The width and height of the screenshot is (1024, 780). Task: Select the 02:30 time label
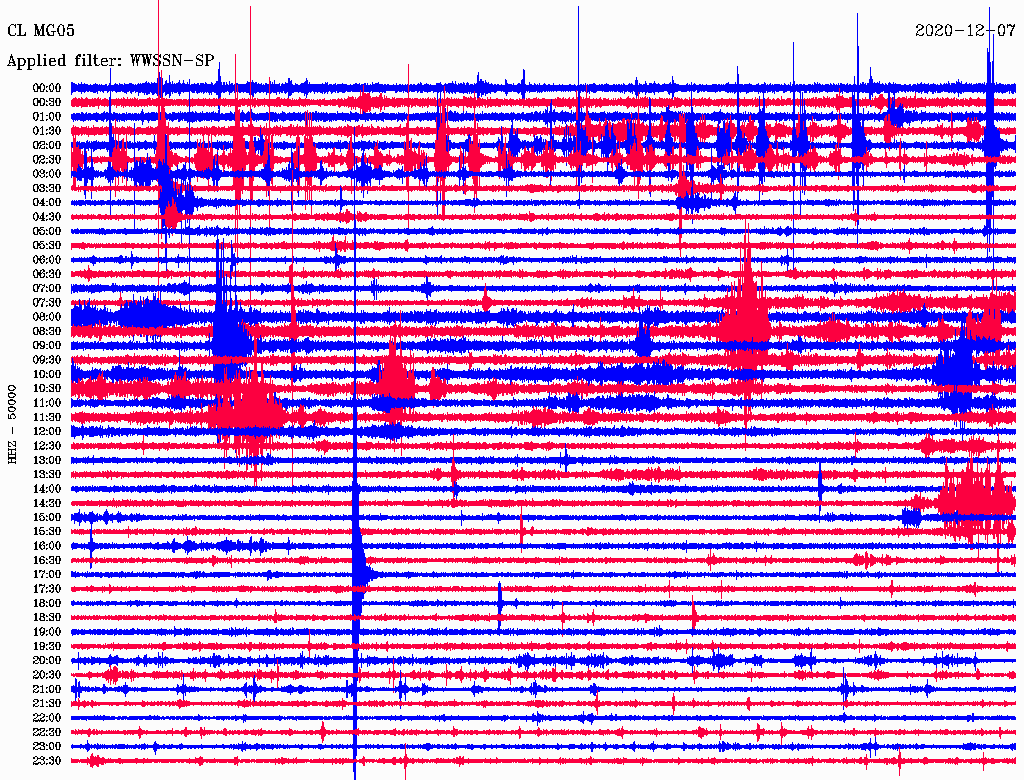pos(46,159)
